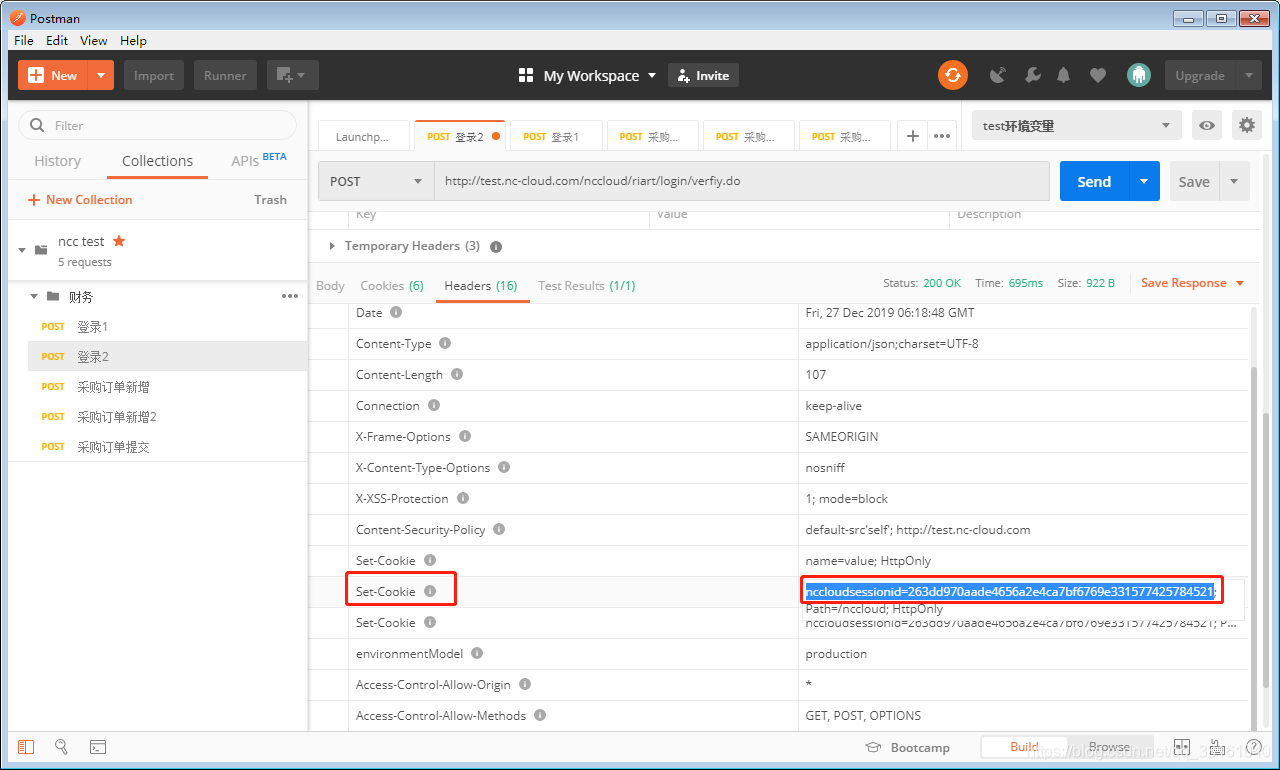This screenshot has width=1280, height=770.
Task: Click the Send button
Action: pyautogui.click(x=1094, y=181)
